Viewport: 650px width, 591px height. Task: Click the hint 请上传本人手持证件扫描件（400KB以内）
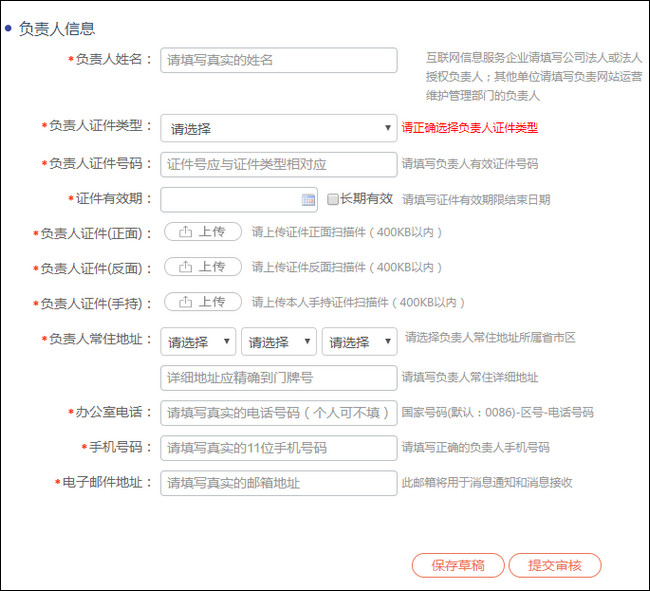[358, 302]
